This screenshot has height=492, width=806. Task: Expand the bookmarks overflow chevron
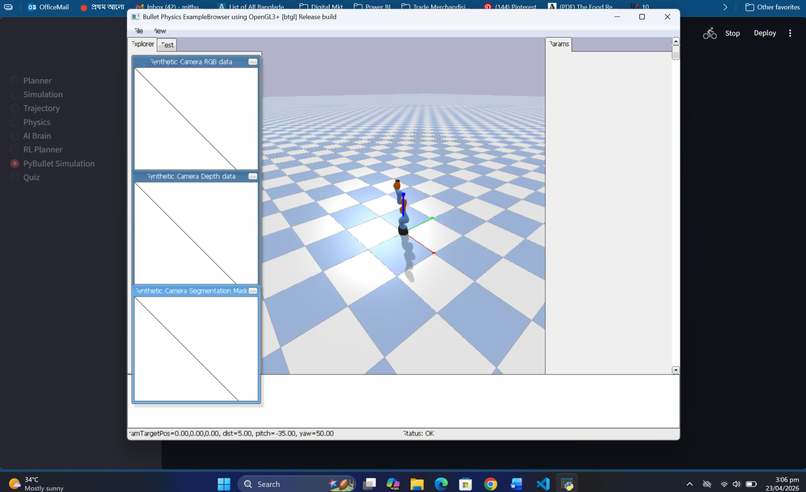pyautogui.click(x=725, y=7)
